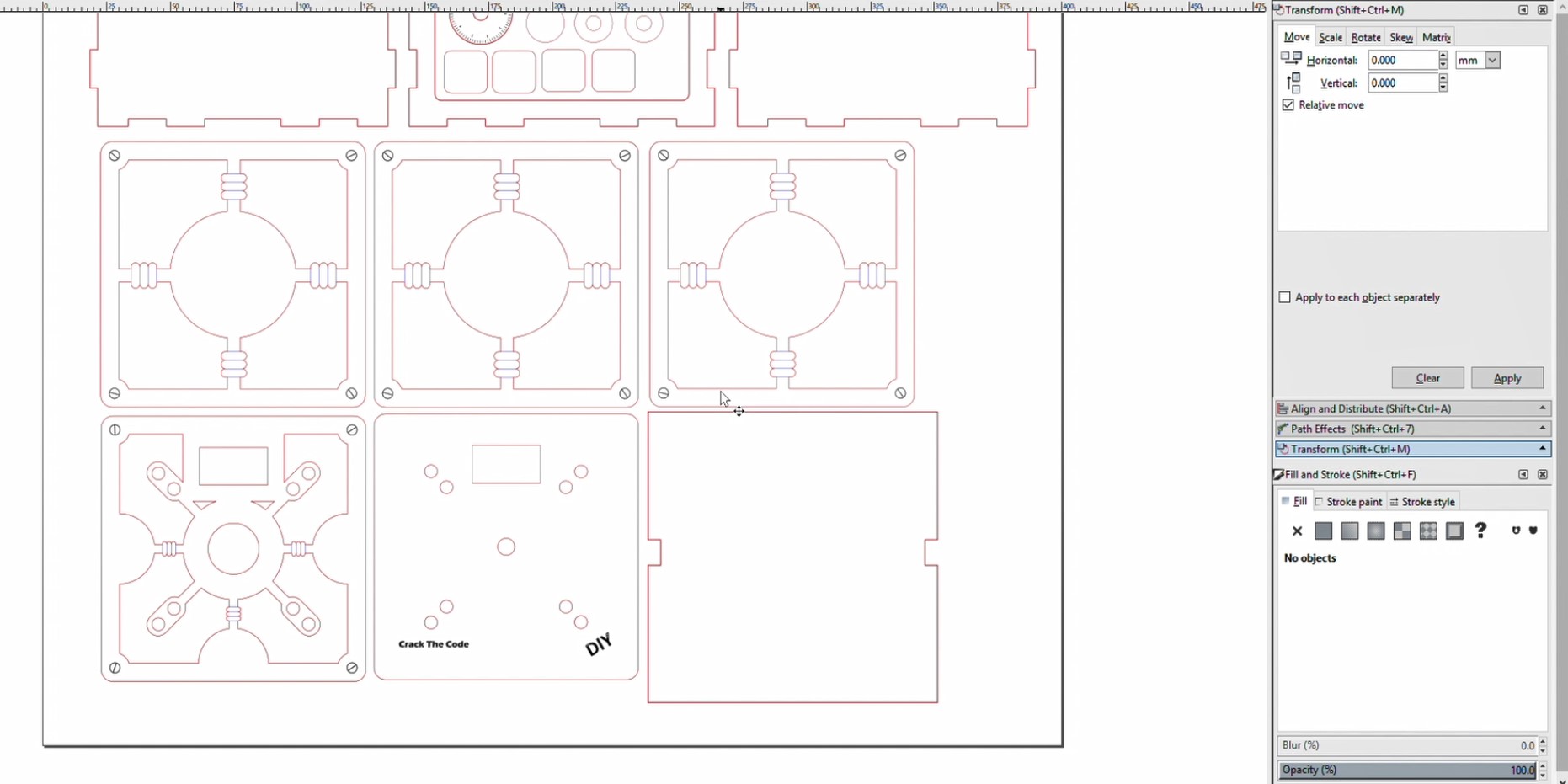Uncheck the Relative move checkbox
Screen dimensions: 1568x784
click(x=1288, y=105)
